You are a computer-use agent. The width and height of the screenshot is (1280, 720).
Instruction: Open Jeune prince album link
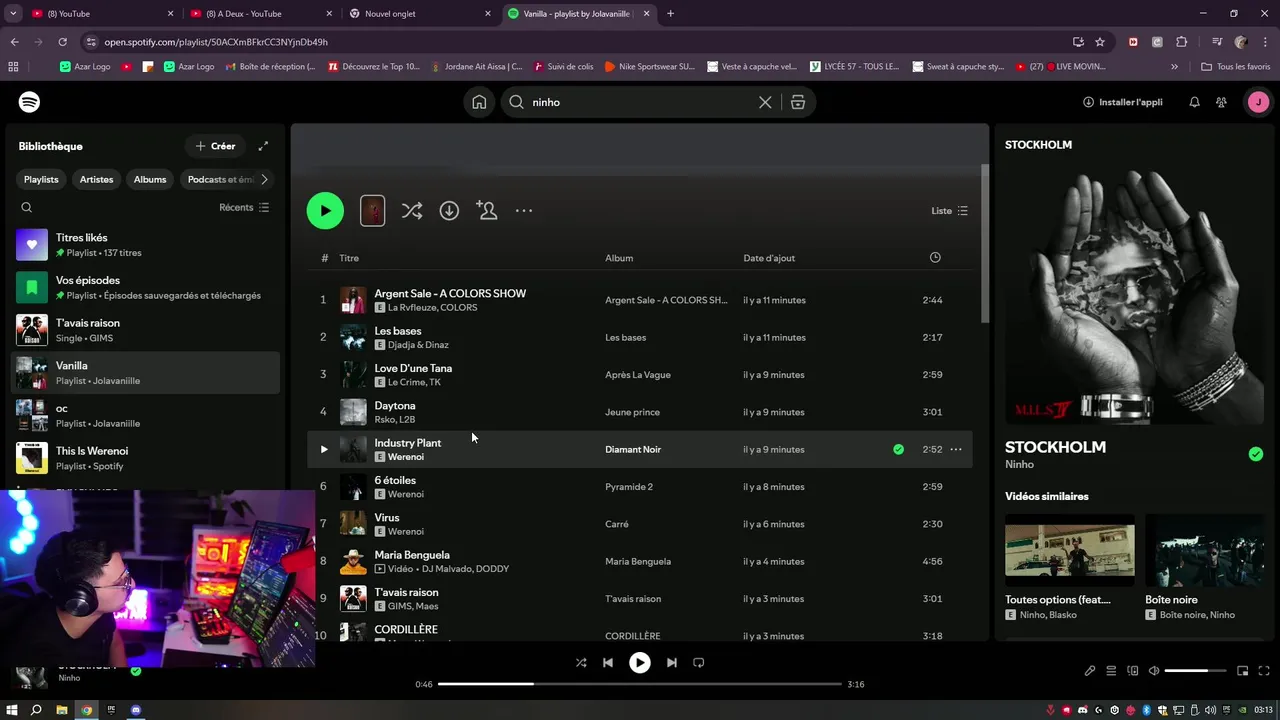pos(633,412)
